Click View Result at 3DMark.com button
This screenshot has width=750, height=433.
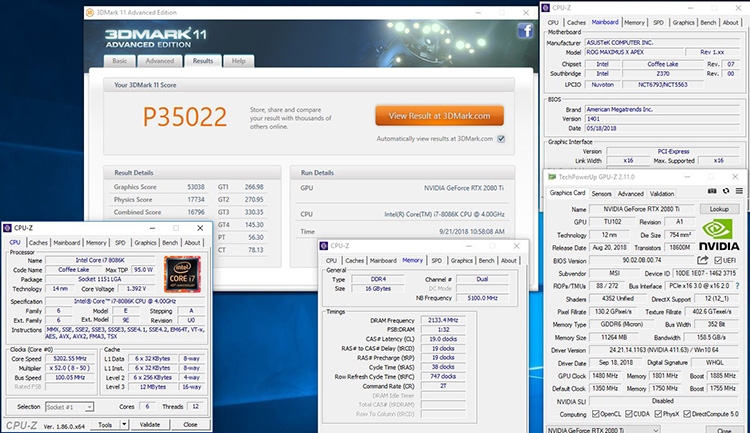click(x=439, y=114)
